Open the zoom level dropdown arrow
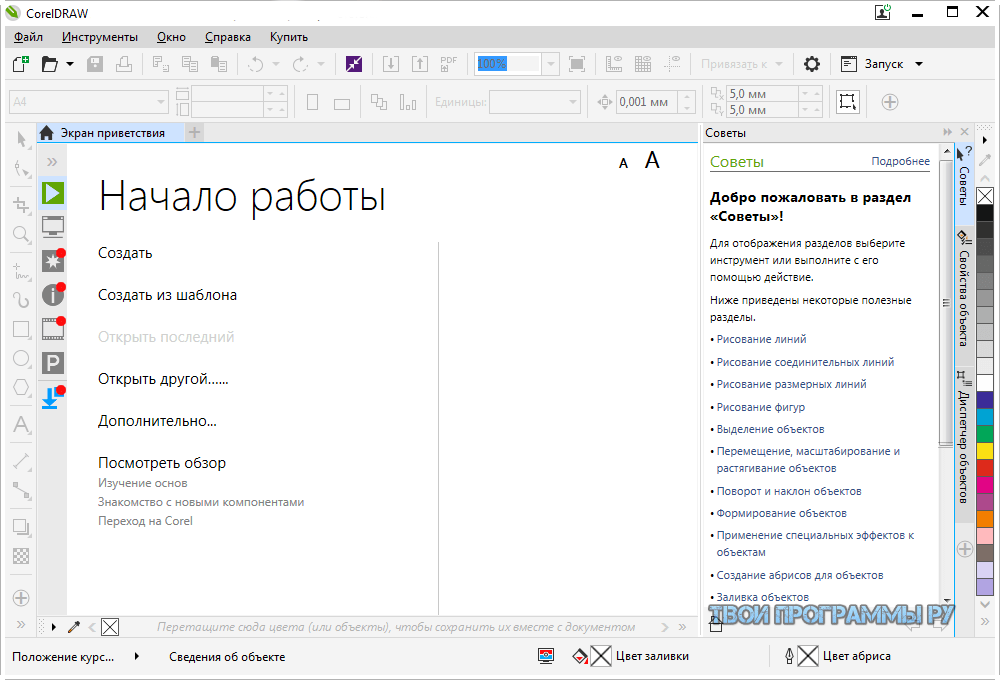This screenshot has width=1000, height=680. click(x=550, y=64)
